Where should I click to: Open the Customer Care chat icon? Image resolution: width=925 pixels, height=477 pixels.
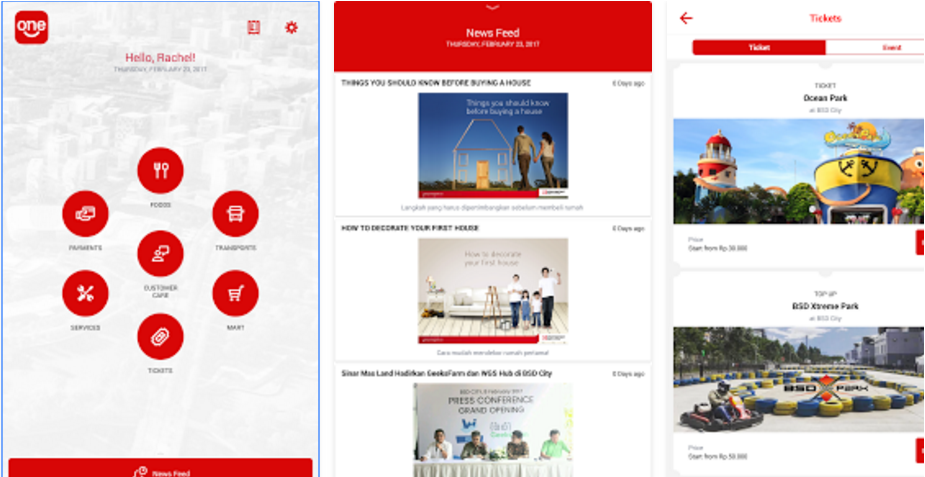(160, 254)
